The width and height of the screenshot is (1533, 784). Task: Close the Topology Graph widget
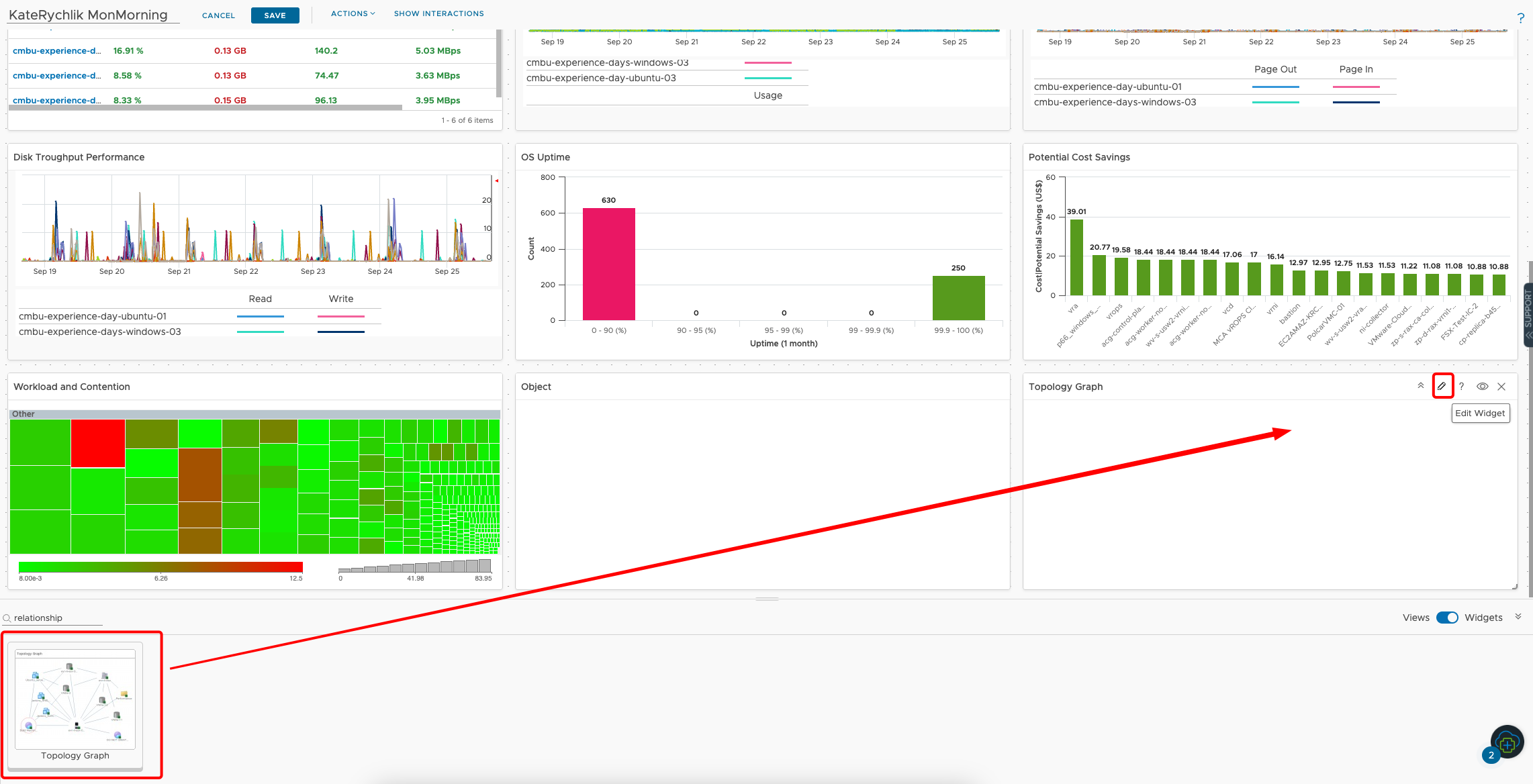(1501, 386)
